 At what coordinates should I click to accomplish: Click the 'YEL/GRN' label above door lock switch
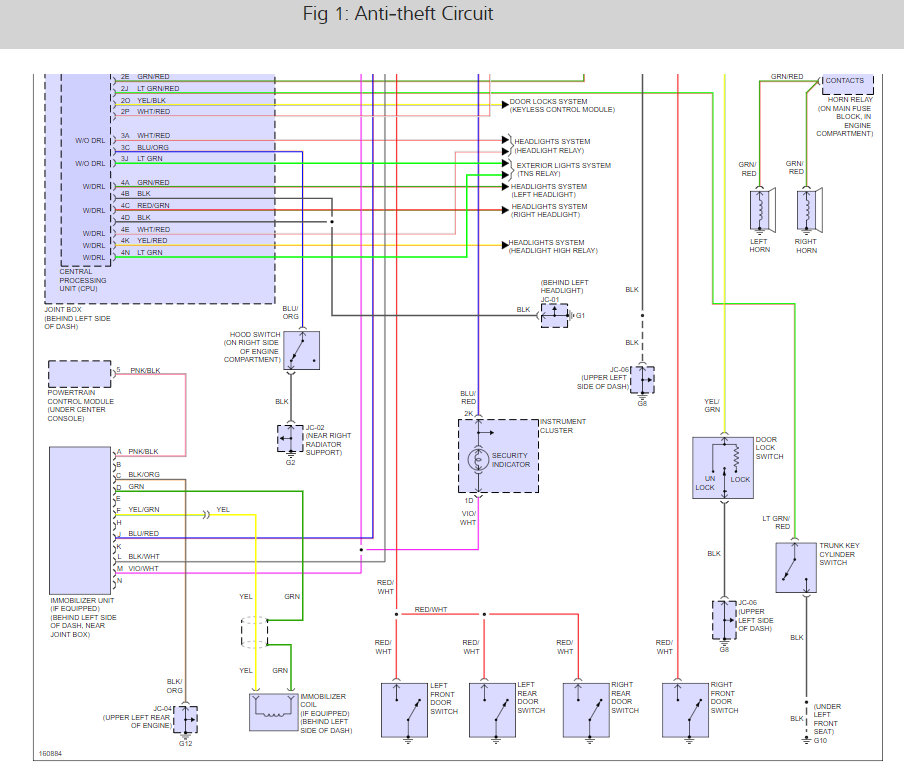point(712,405)
